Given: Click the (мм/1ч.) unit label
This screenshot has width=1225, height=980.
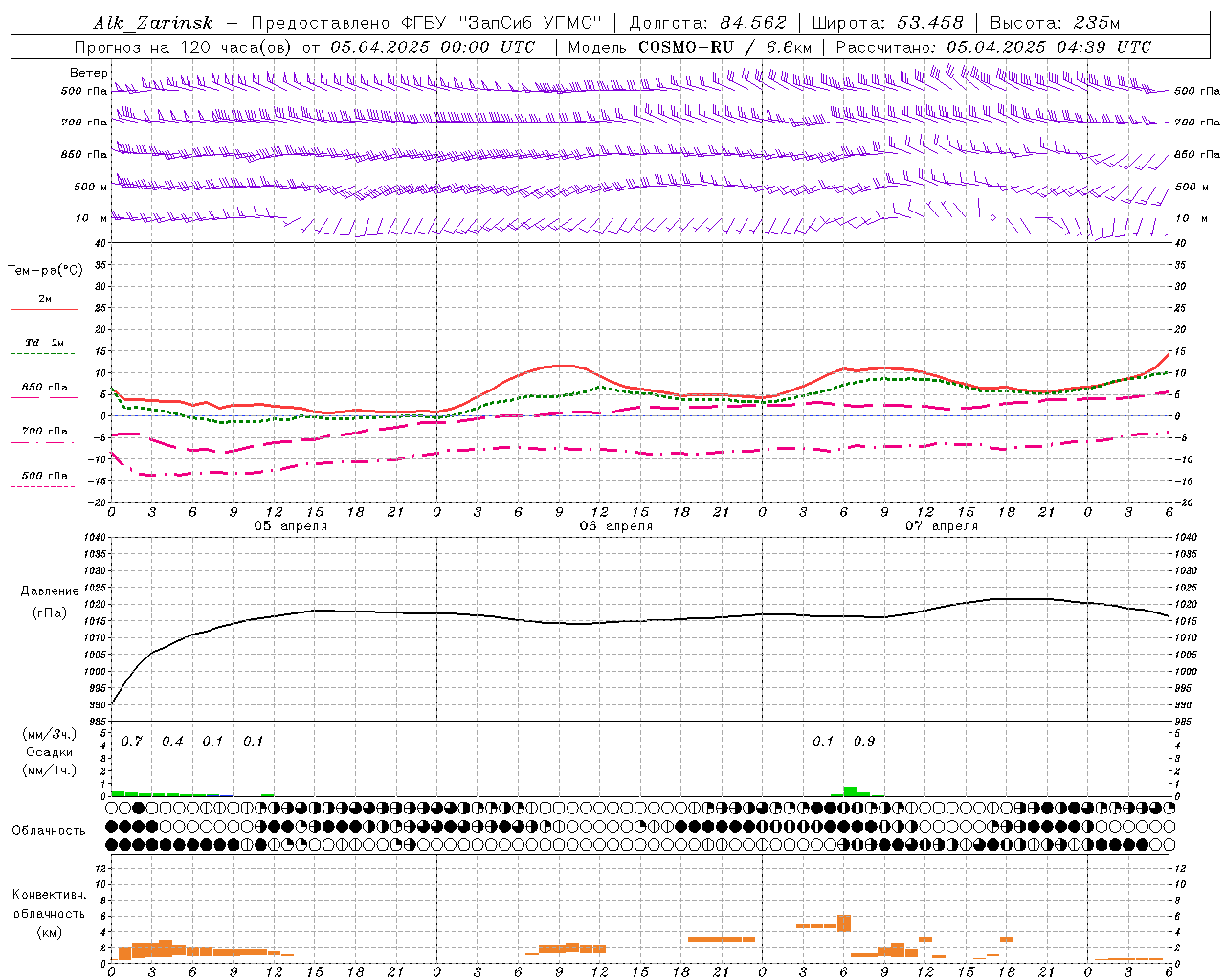Looking at the screenshot, I should pyautogui.click(x=50, y=770).
